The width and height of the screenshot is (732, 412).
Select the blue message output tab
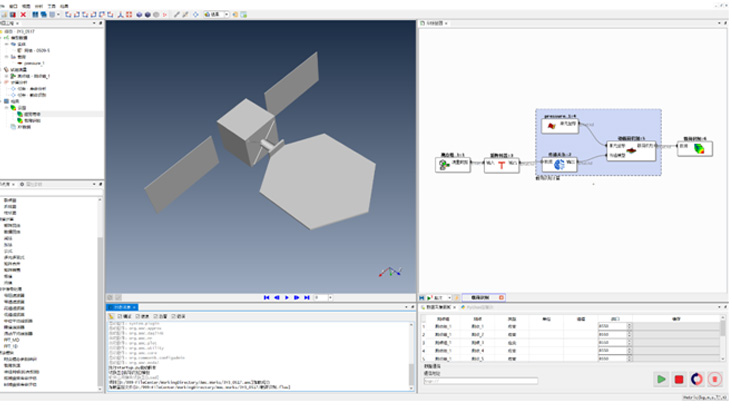coord(123,307)
